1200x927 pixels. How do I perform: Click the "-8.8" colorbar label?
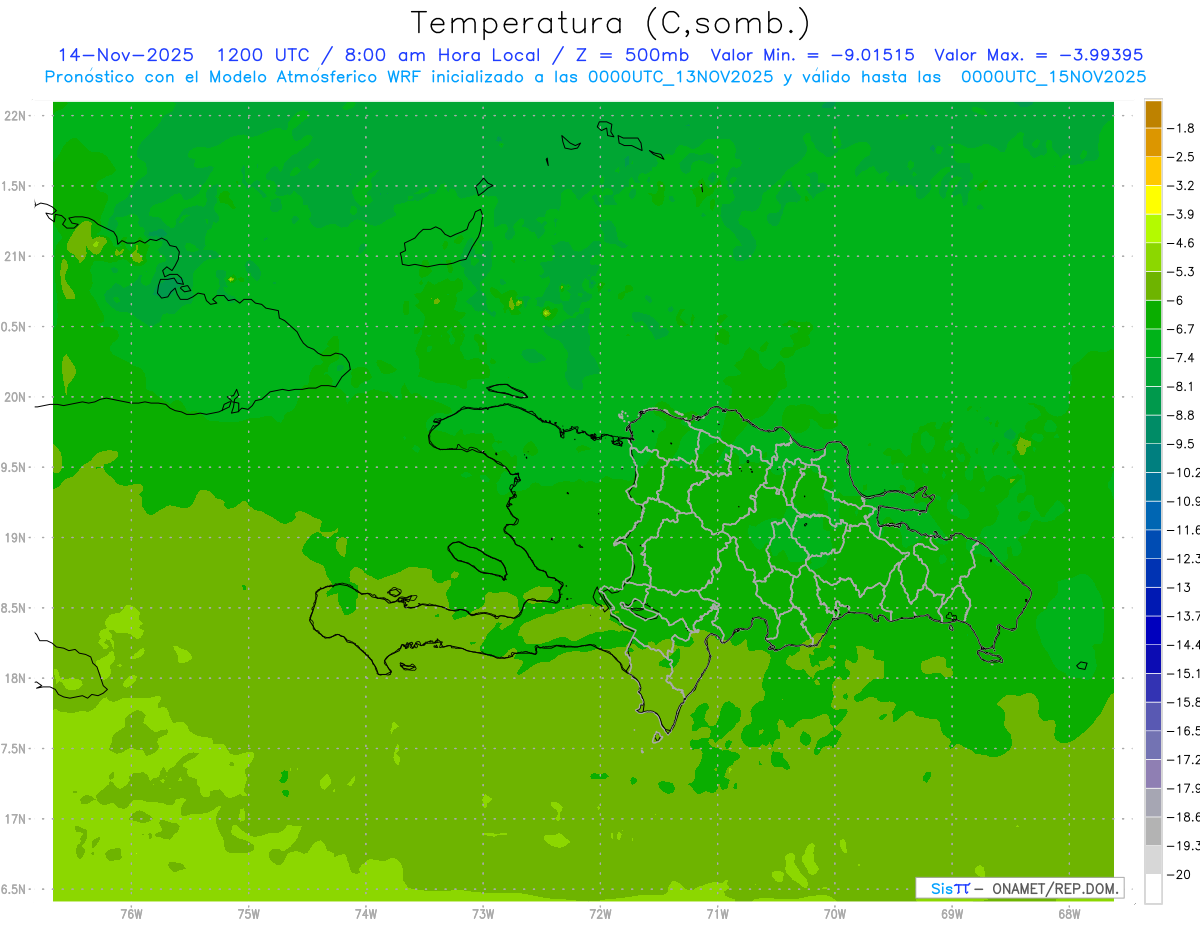tap(1182, 415)
